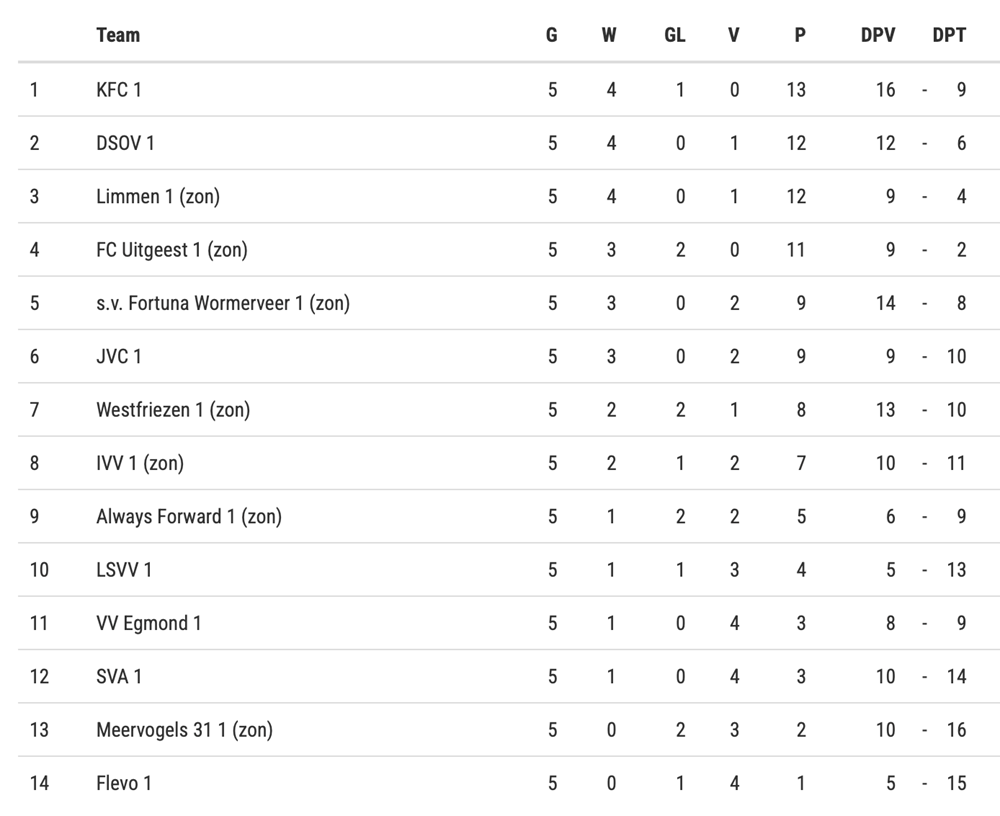Sort by the P points column header

click(x=800, y=35)
